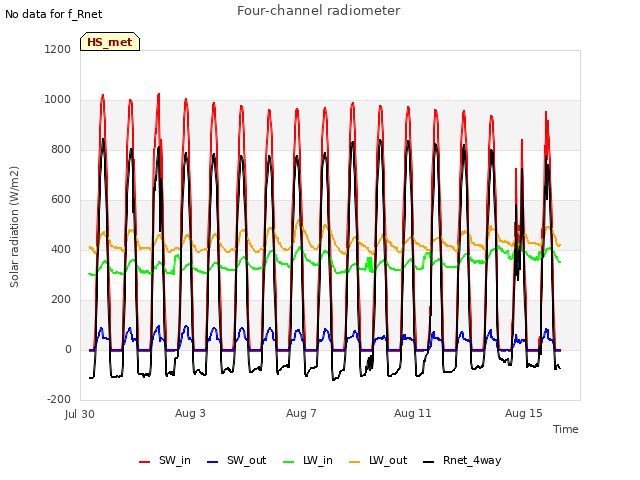Screen dimensions: 640x480
Task: Click the black Rnet_4way legend color marker
Action: [x=429, y=462]
